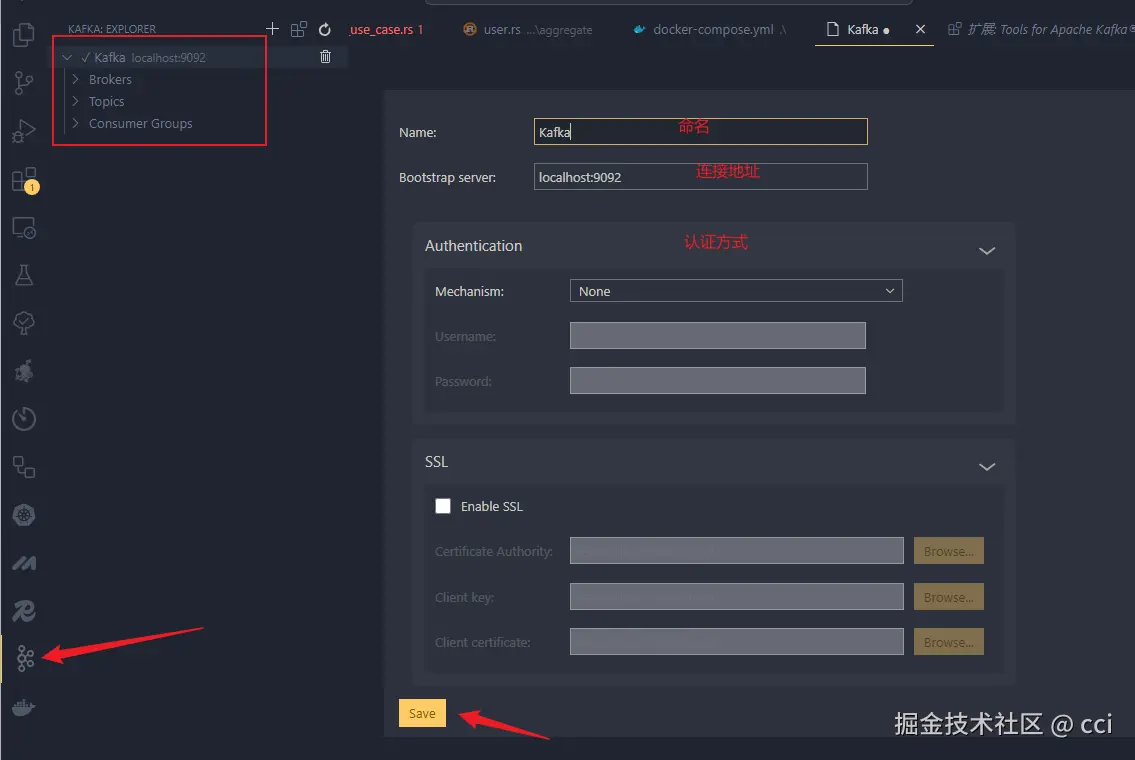
Task: Delete the Kafka cluster with trash icon
Action: coord(325,56)
